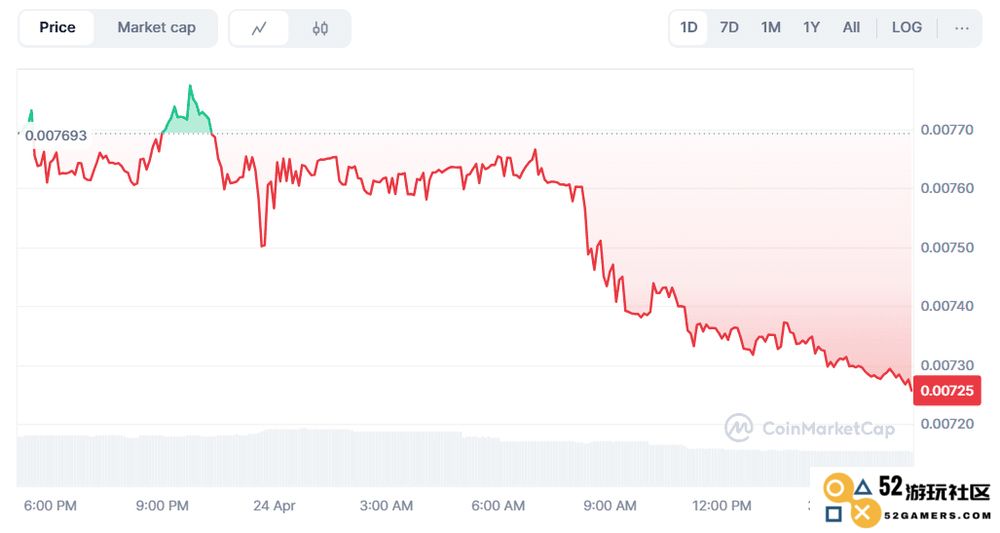The height and width of the screenshot is (533, 1000).
Task: Choose the 1M time range
Action: click(x=770, y=27)
